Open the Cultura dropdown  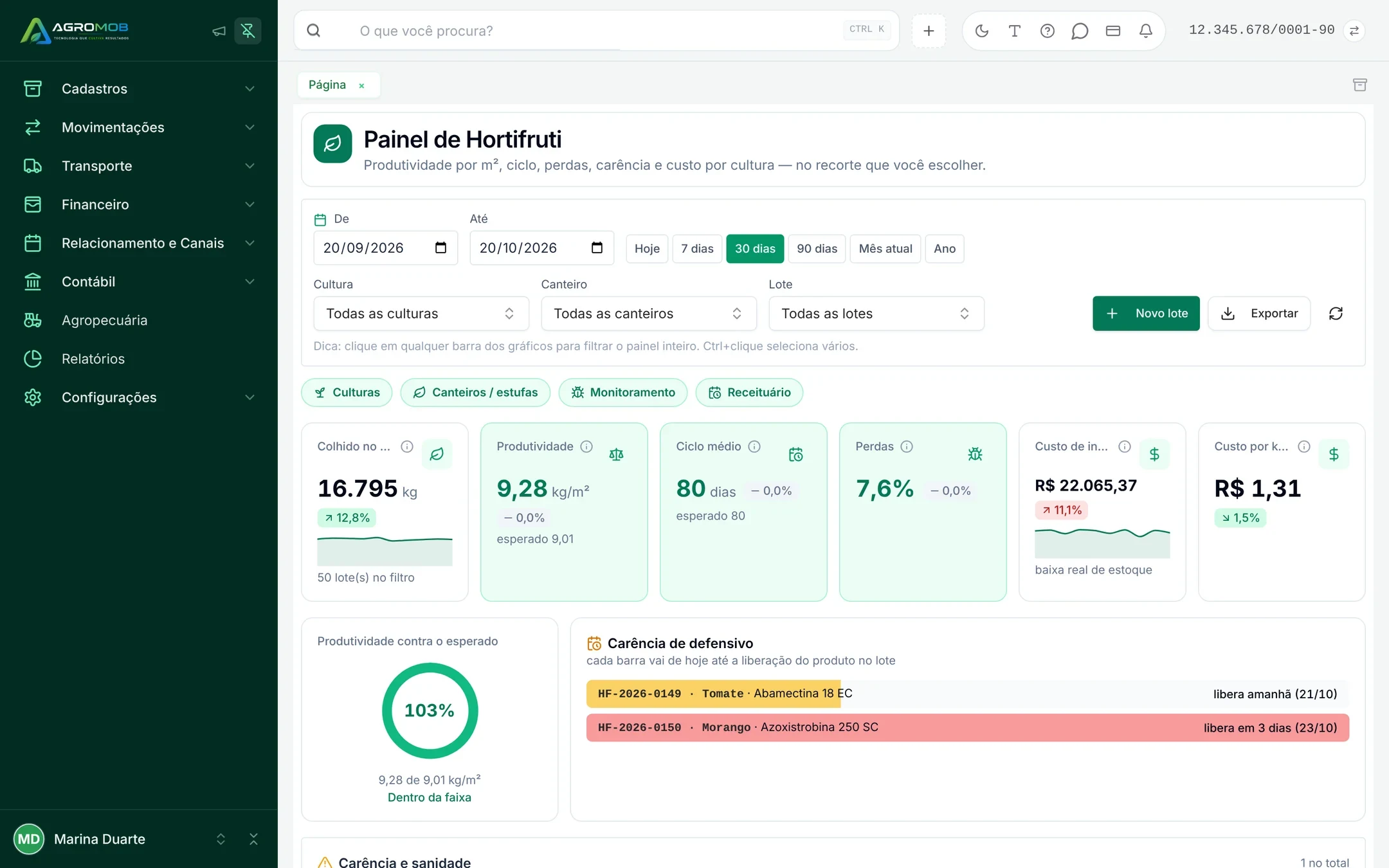coord(421,314)
